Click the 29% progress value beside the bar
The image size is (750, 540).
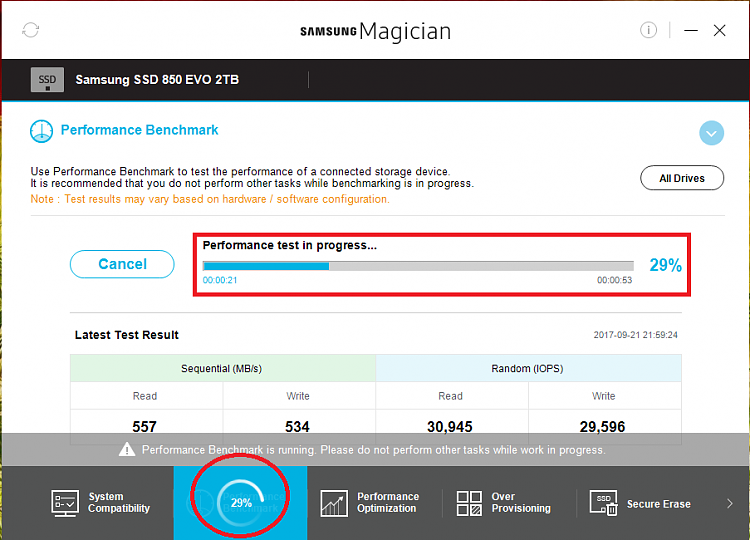pyautogui.click(x=665, y=265)
